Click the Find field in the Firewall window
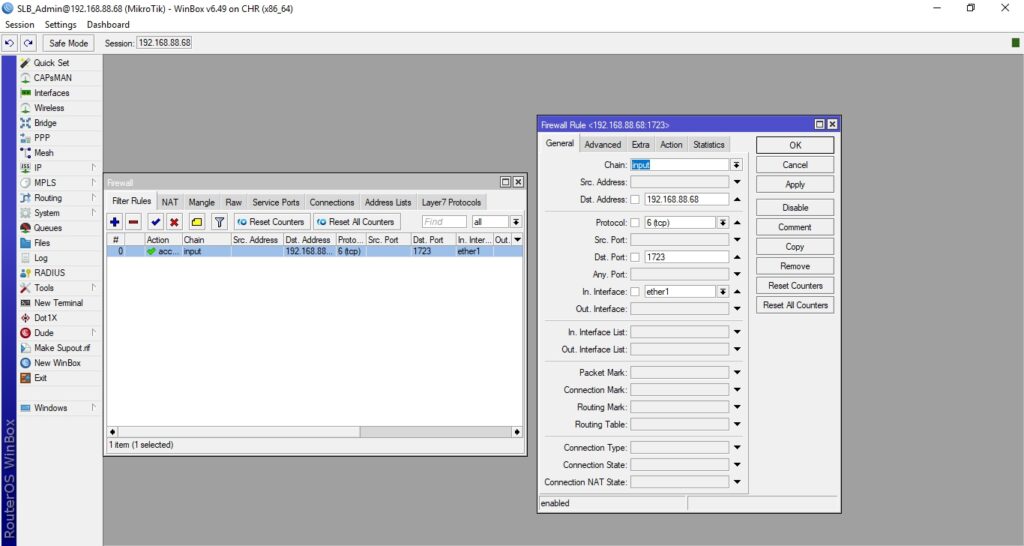The height and width of the screenshot is (546, 1024). (x=444, y=222)
